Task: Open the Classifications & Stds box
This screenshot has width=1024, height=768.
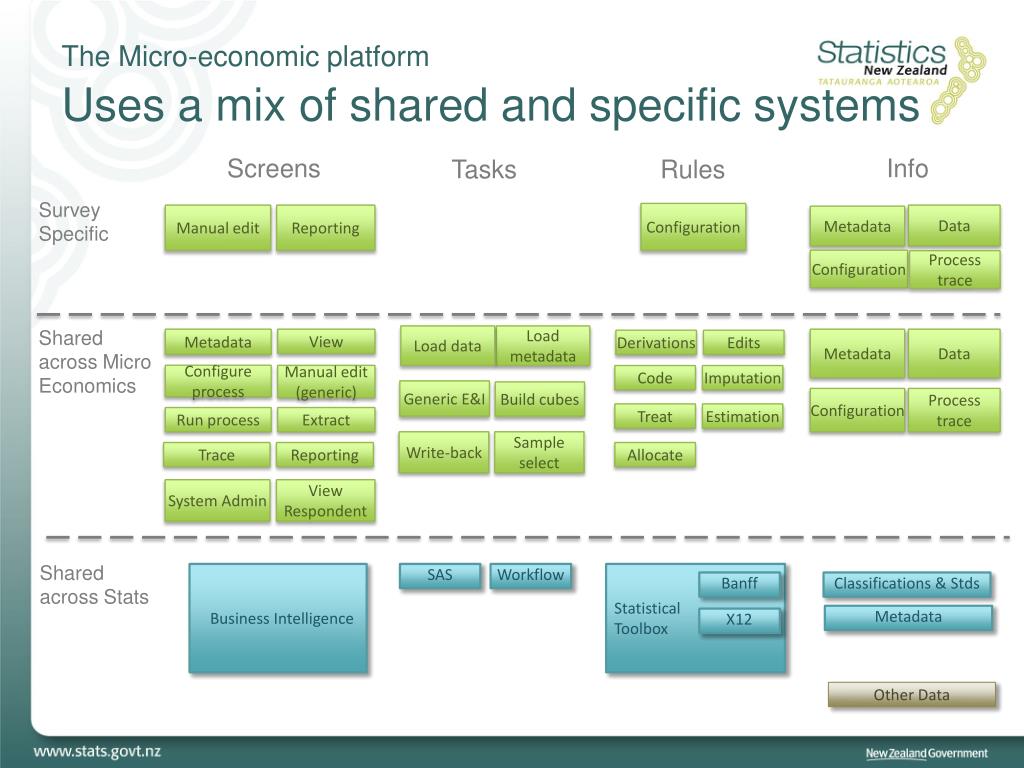Action: [x=907, y=584]
